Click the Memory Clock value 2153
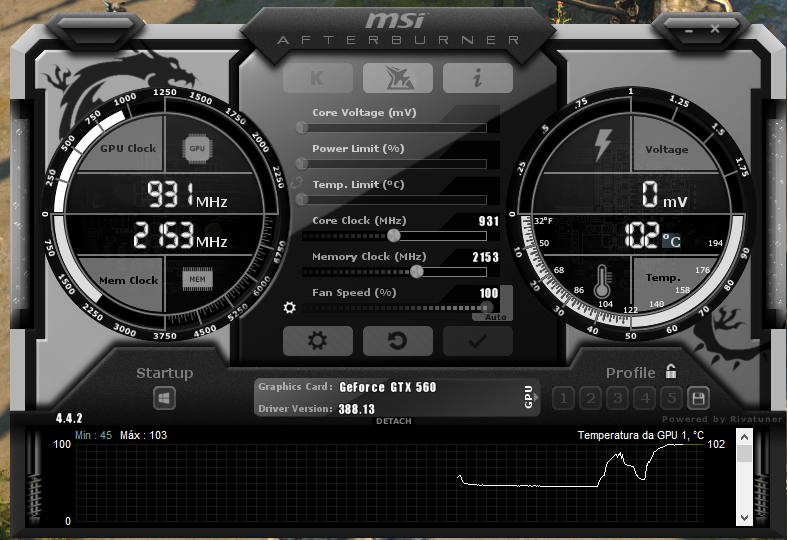This screenshot has height=540, width=788. coord(485,257)
